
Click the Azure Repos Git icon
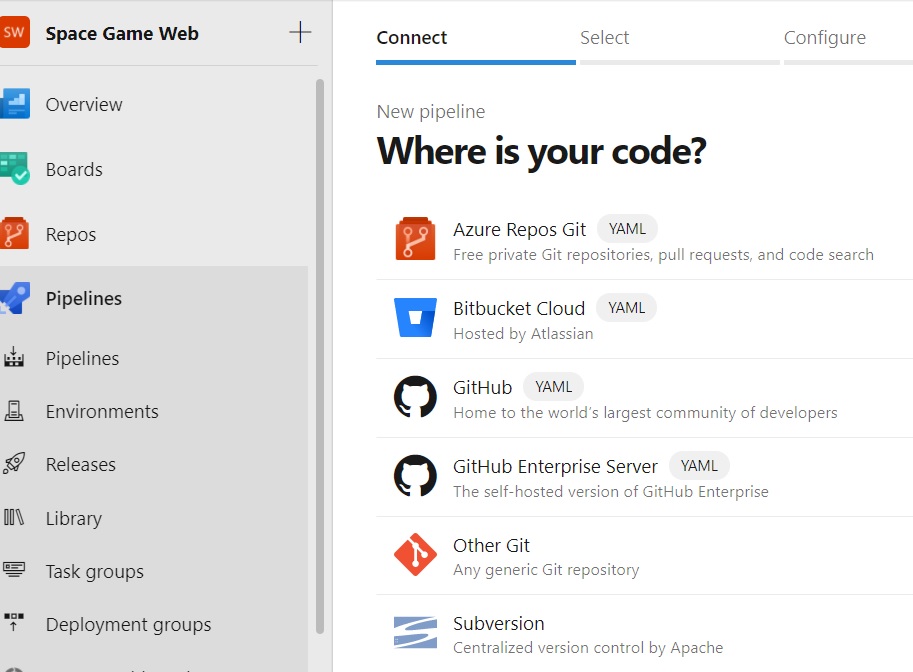click(x=415, y=240)
